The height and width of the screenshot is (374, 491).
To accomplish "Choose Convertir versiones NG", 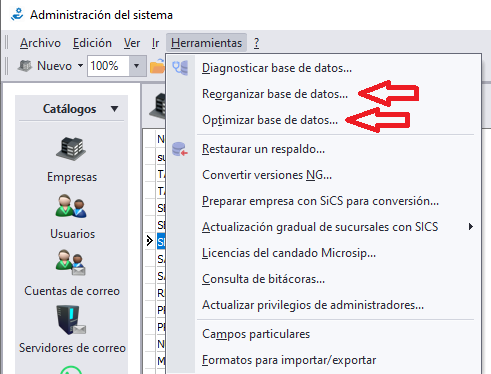I will [267, 175].
